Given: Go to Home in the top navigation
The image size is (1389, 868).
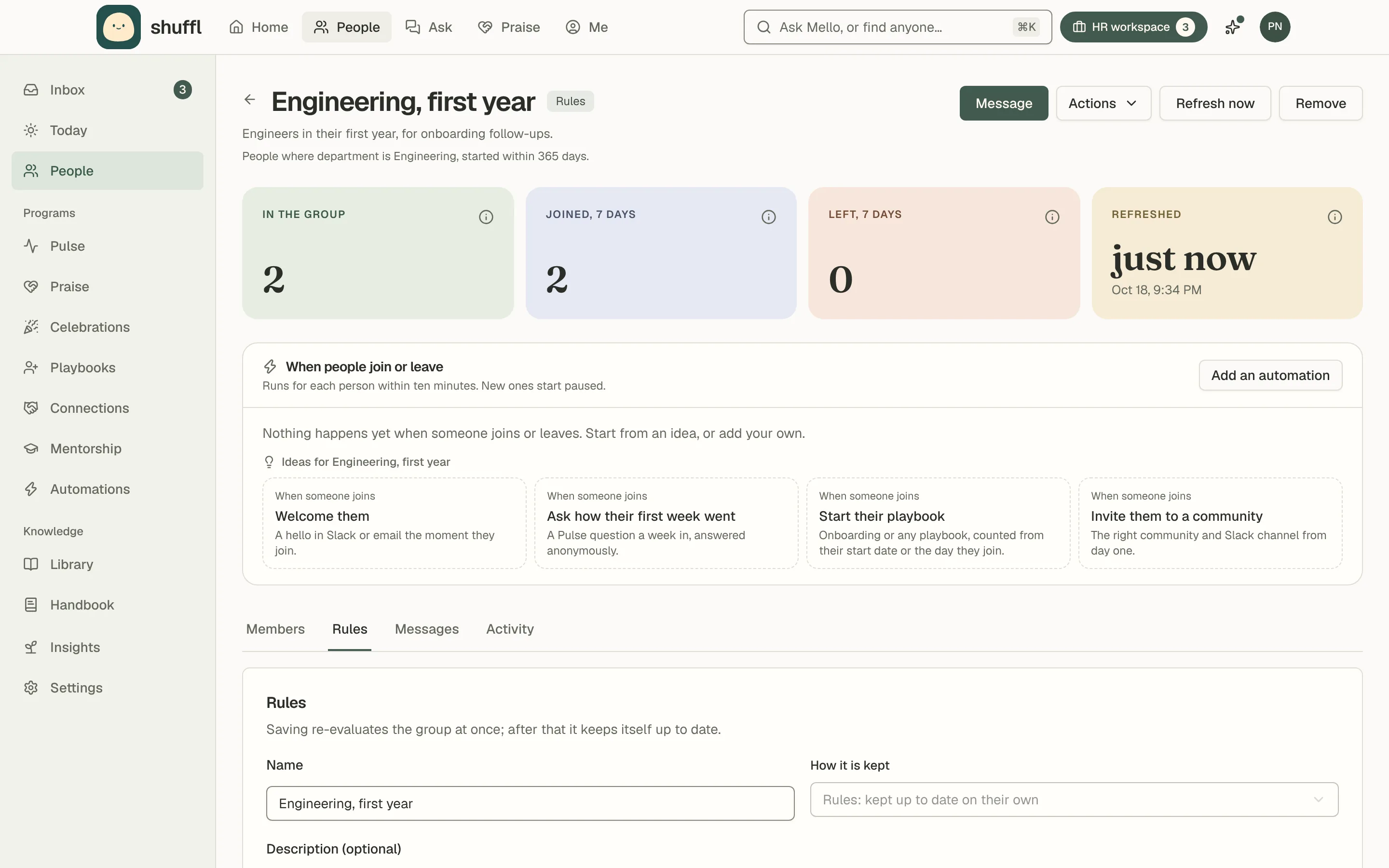Looking at the screenshot, I should (259, 27).
